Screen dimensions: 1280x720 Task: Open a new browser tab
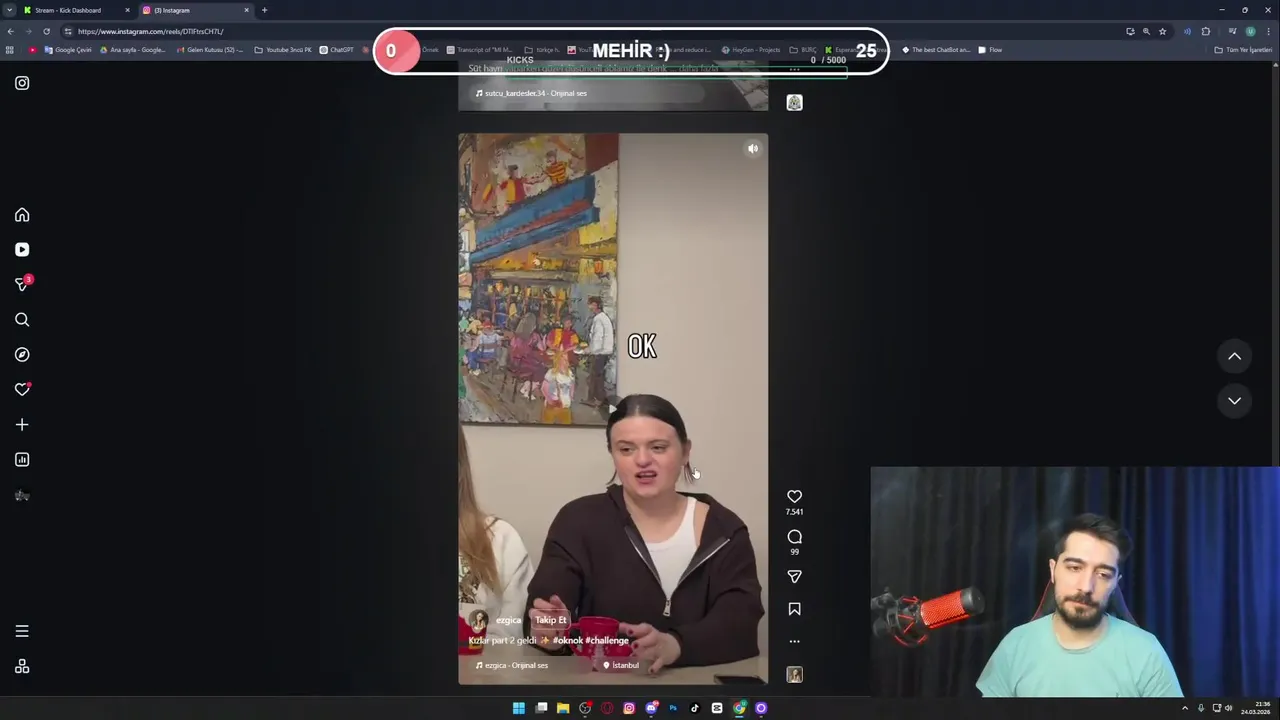coord(264,10)
